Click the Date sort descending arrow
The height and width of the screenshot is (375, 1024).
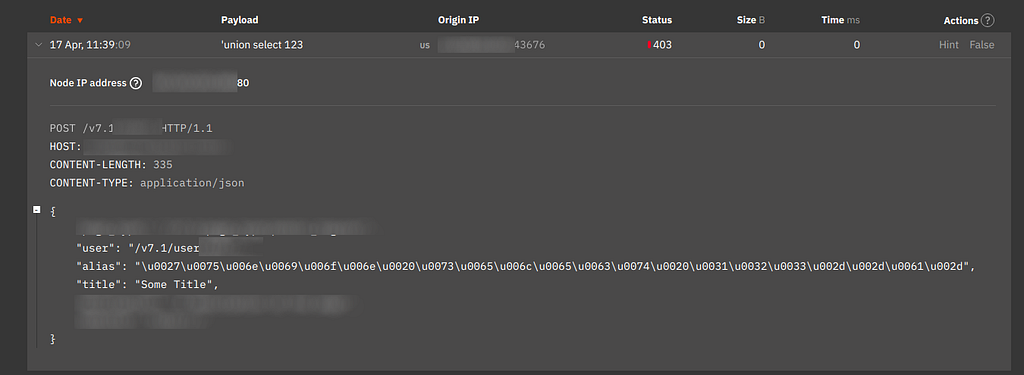(80, 20)
